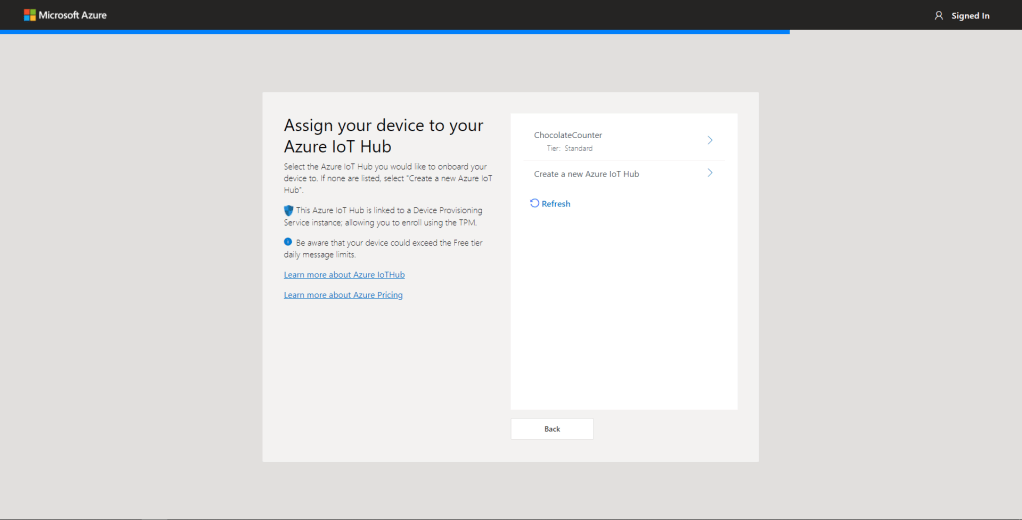Click the Tier: Standard subtitle text
1022x520 pixels.
tap(569, 148)
